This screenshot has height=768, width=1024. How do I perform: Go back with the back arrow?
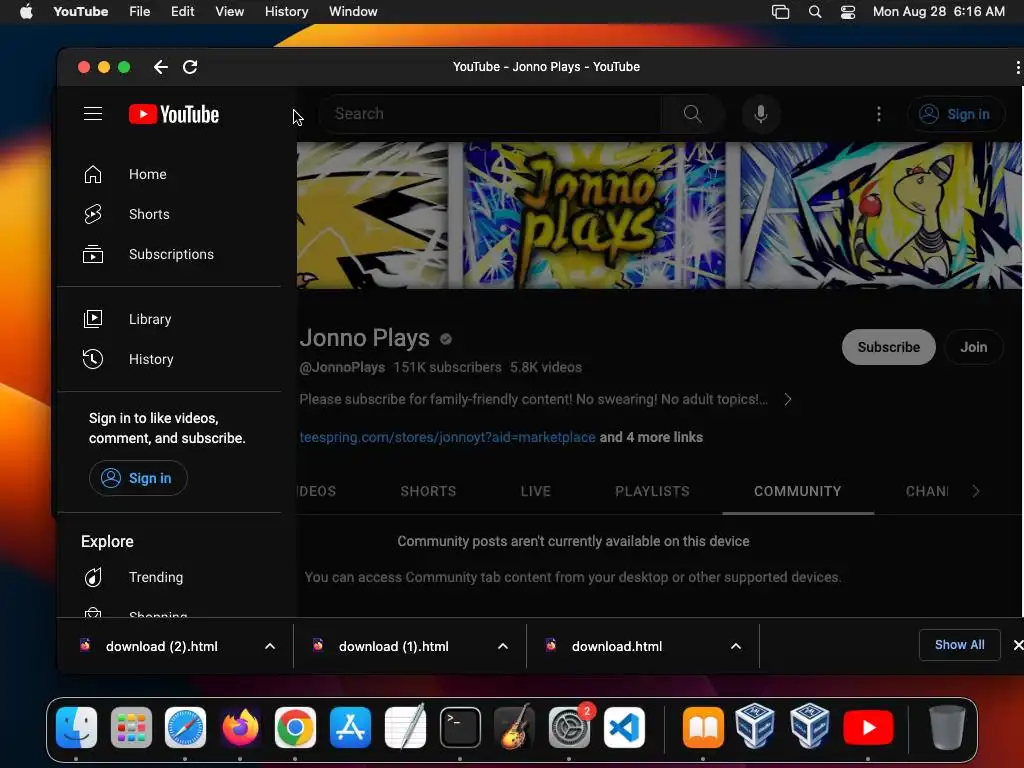(161, 67)
